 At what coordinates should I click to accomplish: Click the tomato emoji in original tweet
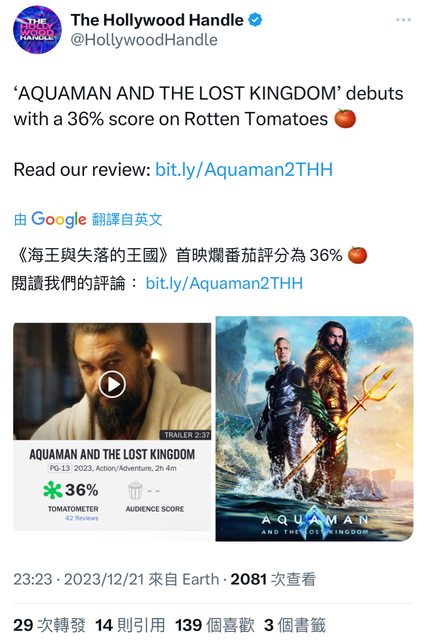[x=345, y=119]
